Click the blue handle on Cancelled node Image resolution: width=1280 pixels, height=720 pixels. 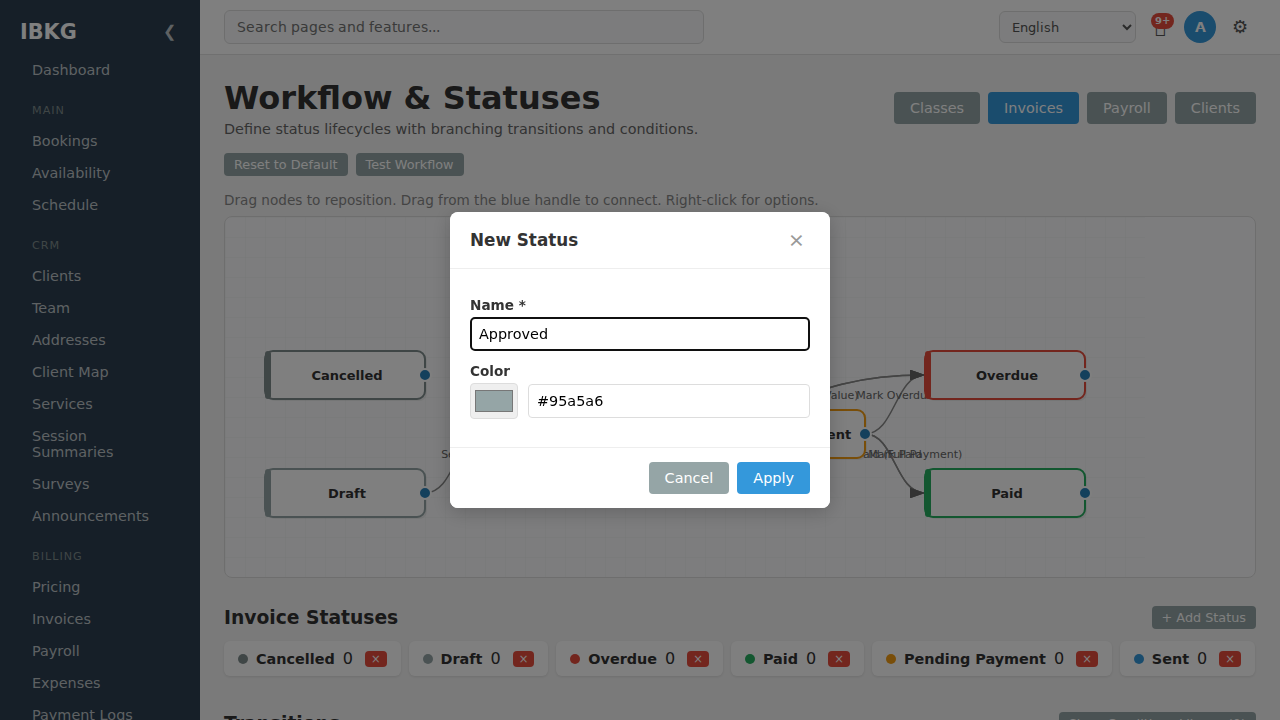pos(425,375)
